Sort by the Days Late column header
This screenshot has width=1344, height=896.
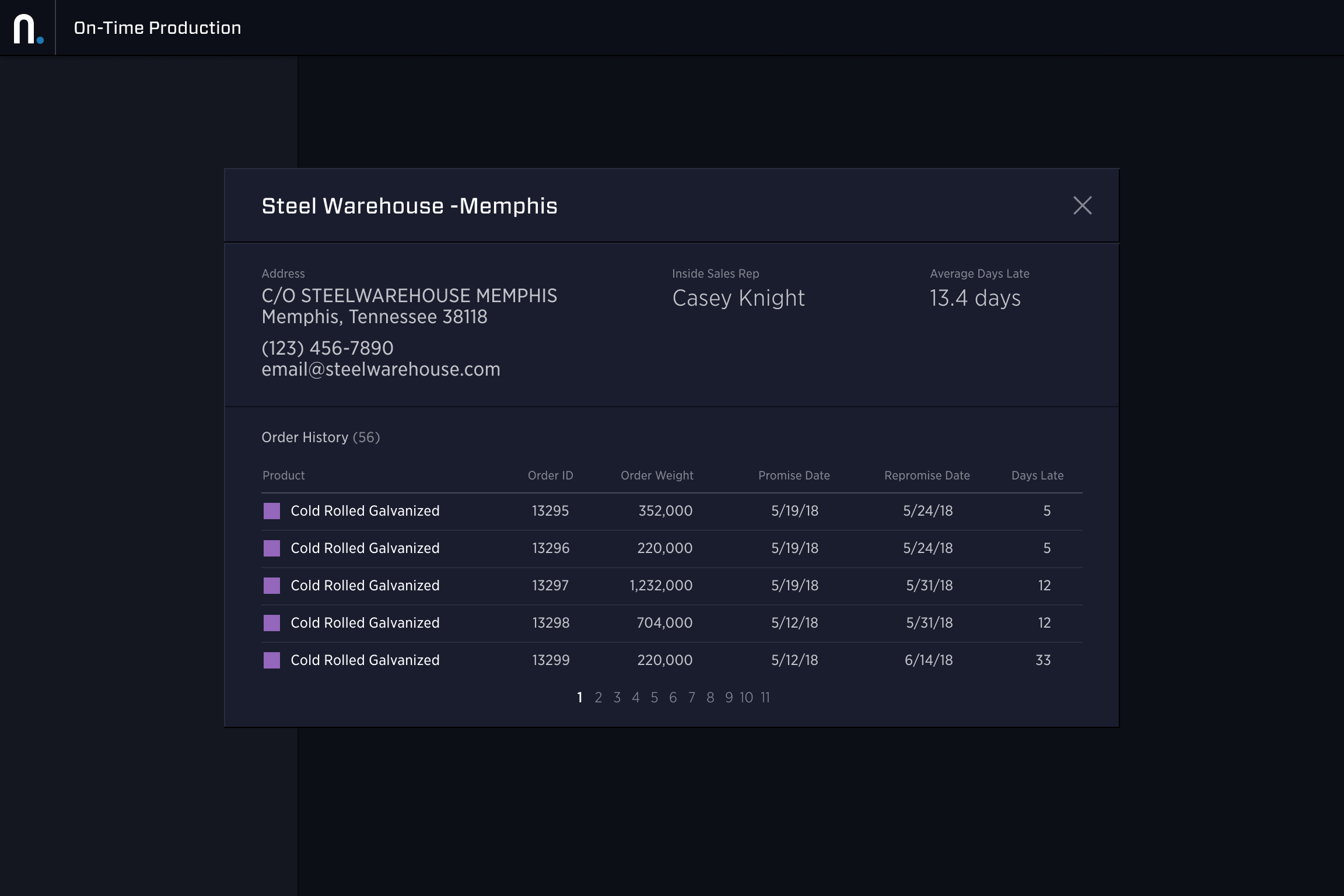click(x=1037, y=475)
